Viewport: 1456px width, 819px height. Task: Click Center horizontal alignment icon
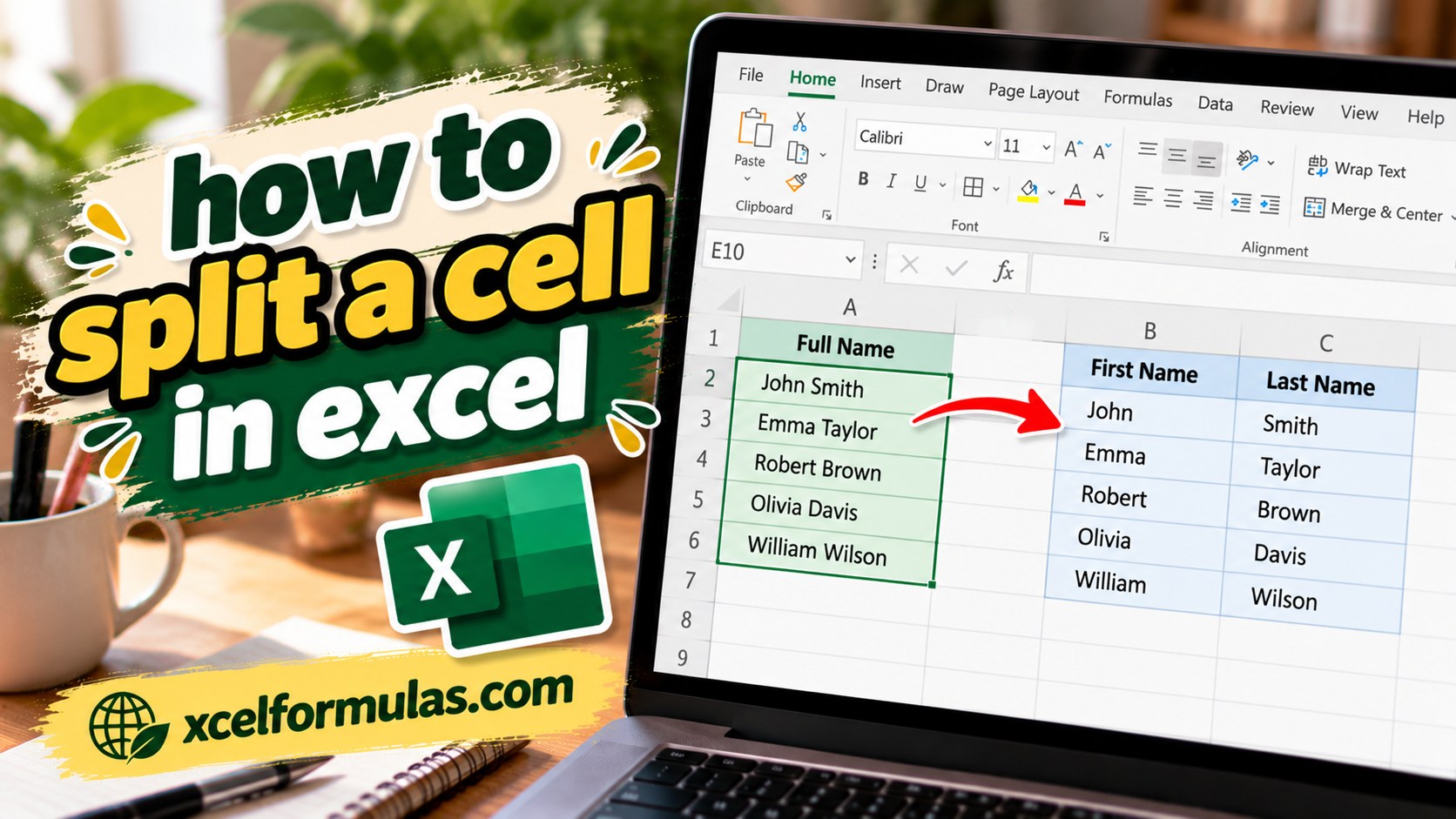(x=1173, y=199)
